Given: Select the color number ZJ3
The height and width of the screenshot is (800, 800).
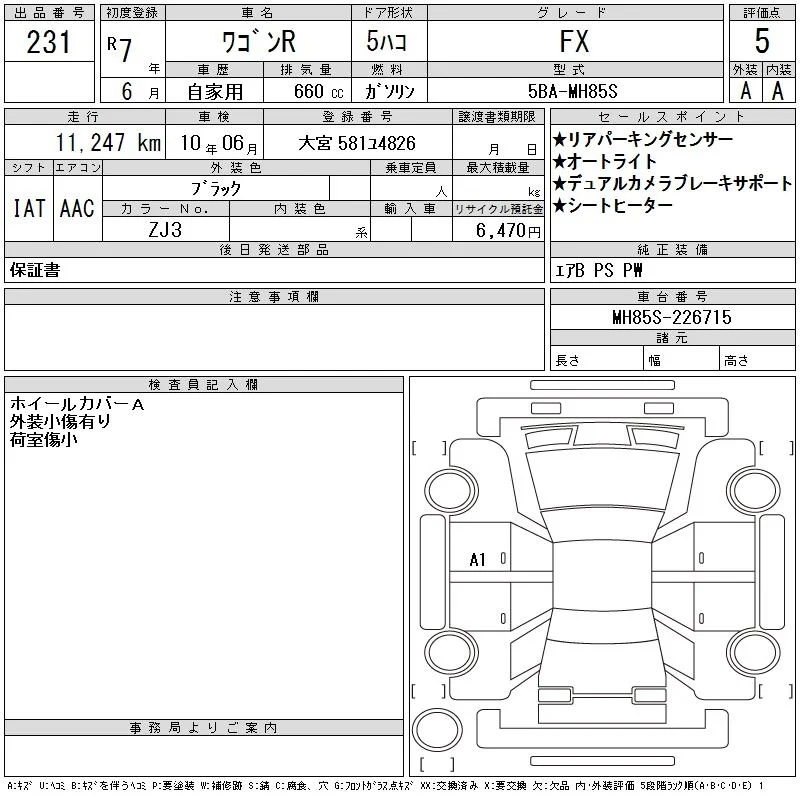Looking at the screenshot, I should click(x=165, y=230).
